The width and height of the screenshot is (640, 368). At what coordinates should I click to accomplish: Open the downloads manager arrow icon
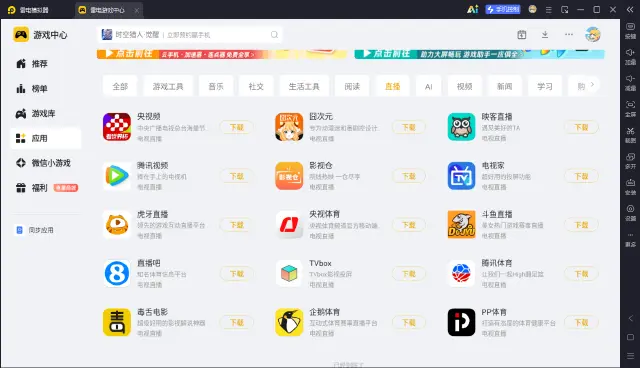coord(545,35)
